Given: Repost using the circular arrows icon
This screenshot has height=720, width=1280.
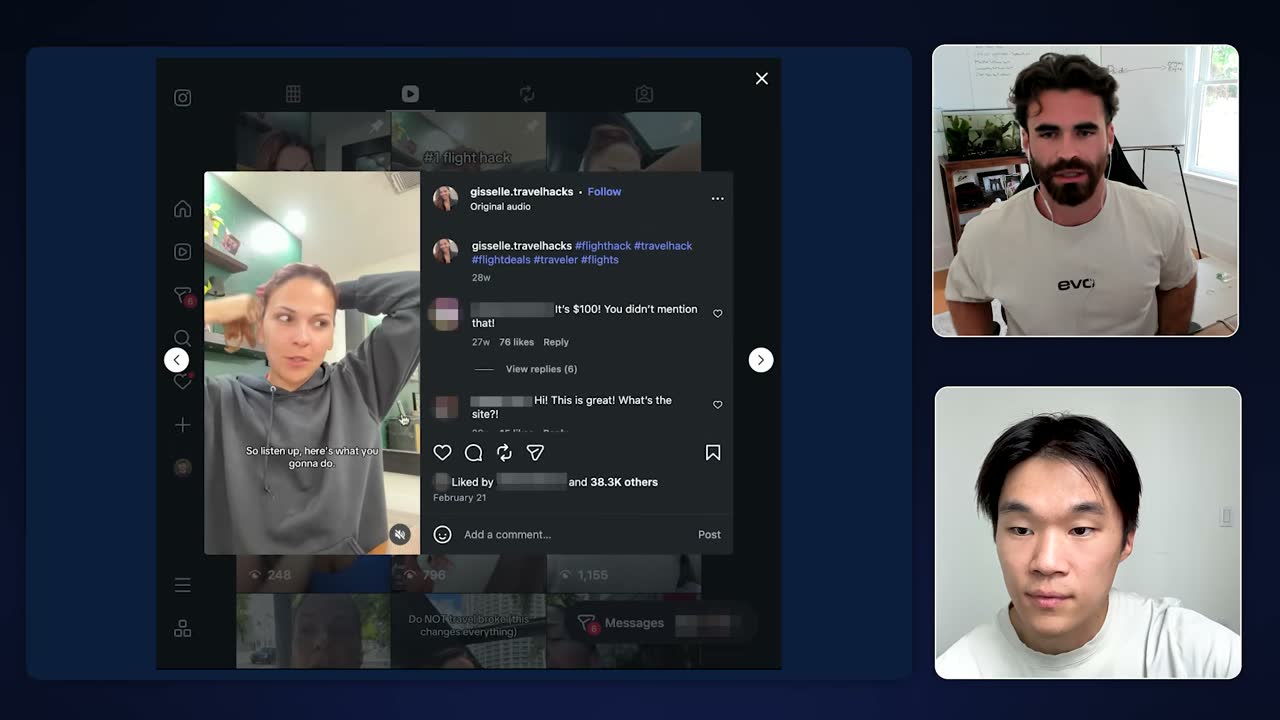Looking at the screenshot, I should (505, 453).
